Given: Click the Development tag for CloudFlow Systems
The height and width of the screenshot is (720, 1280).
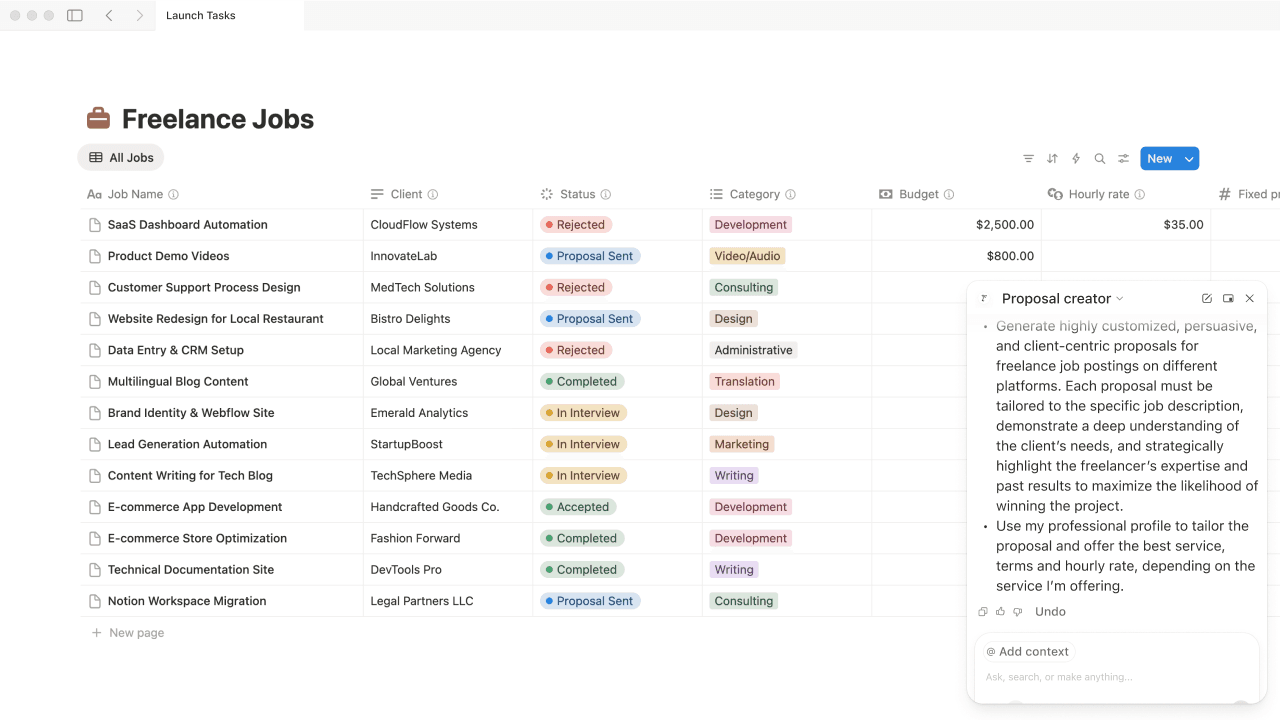Looking at the screenshot, I should click(x=750, y=225).
